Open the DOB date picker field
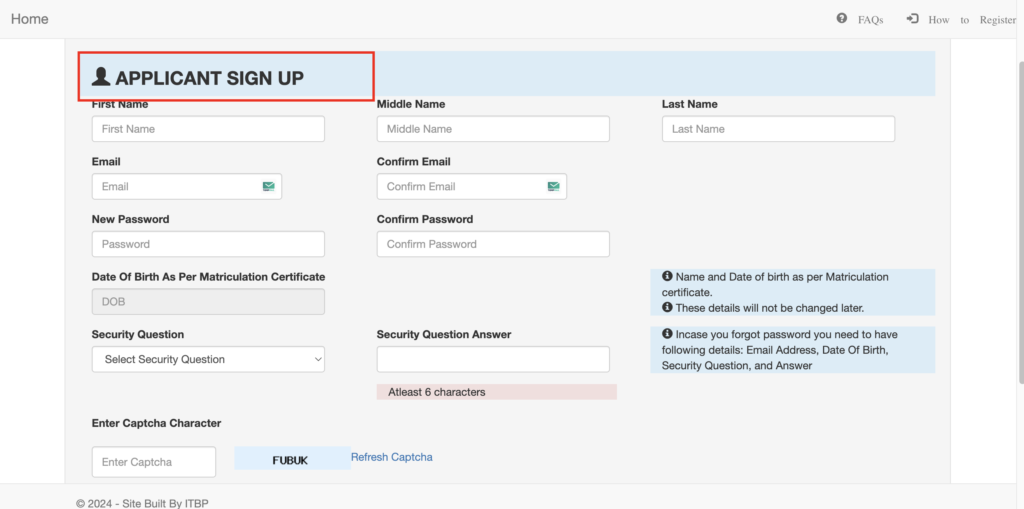Image resolution: width=1024 pixels, height=509 pixels. tap(208, 302)
